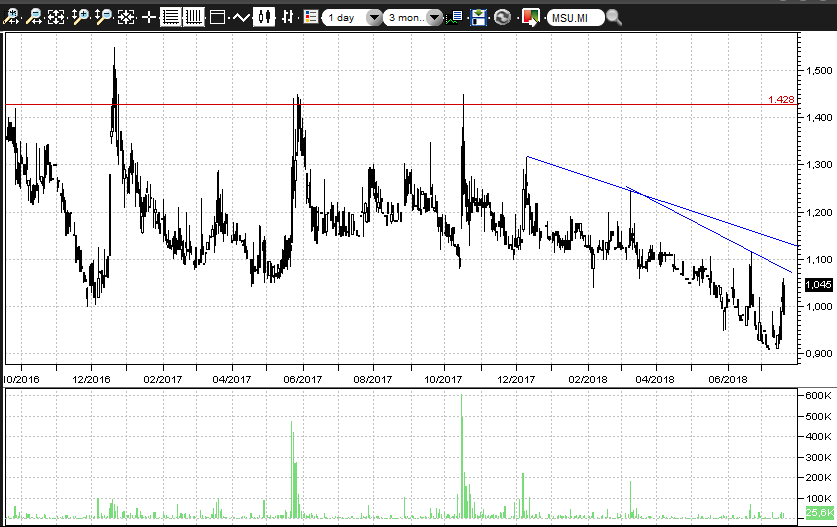Select the crosshair cursor tool
The height and width of the screenshot is (527, 837).
click(149, 17)
